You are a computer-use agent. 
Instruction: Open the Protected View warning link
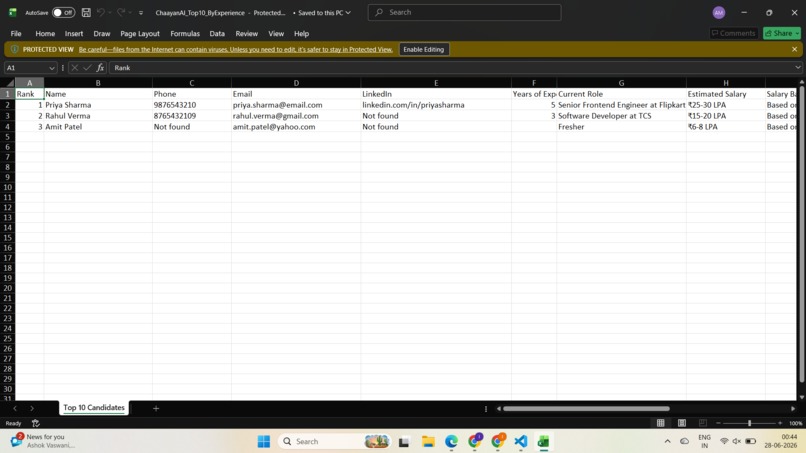coord(235,49)
